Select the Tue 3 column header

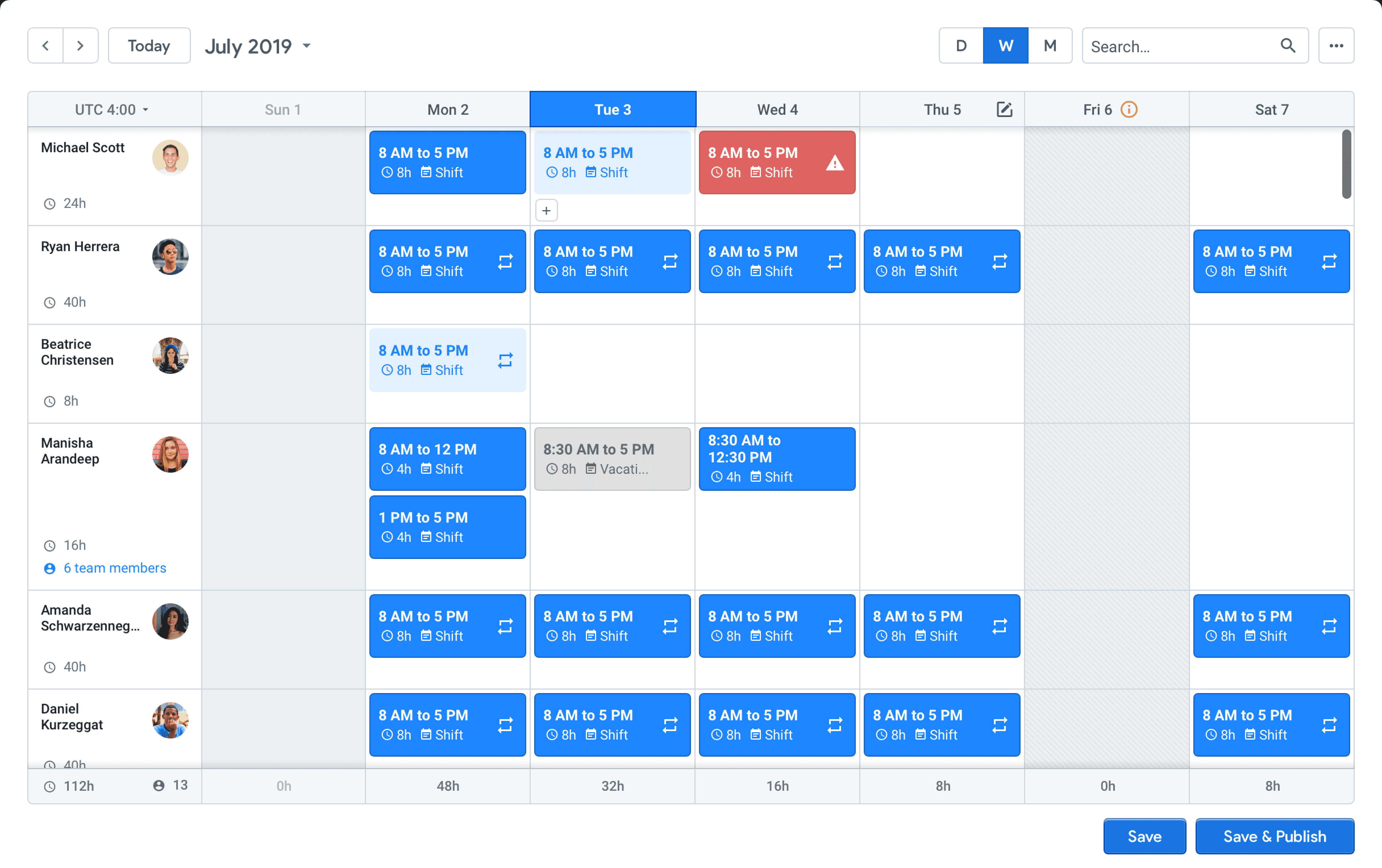click(x=612, y=110)
